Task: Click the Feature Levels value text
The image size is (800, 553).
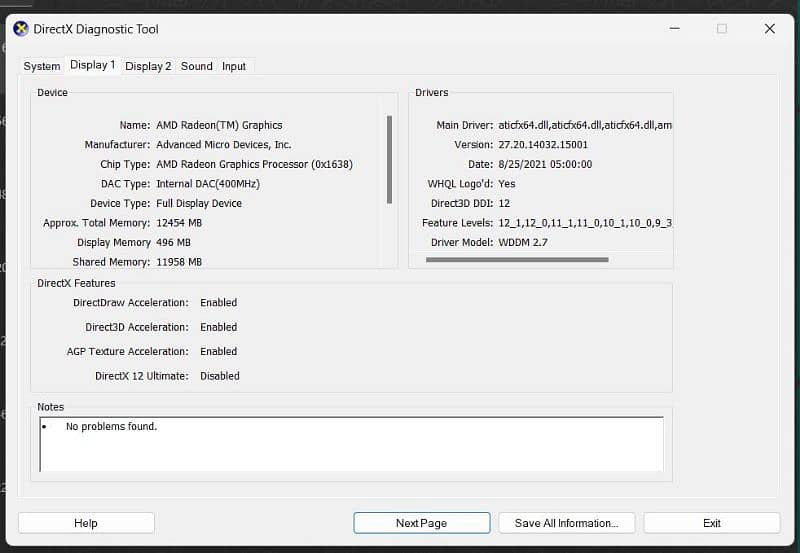Action: 585,223
